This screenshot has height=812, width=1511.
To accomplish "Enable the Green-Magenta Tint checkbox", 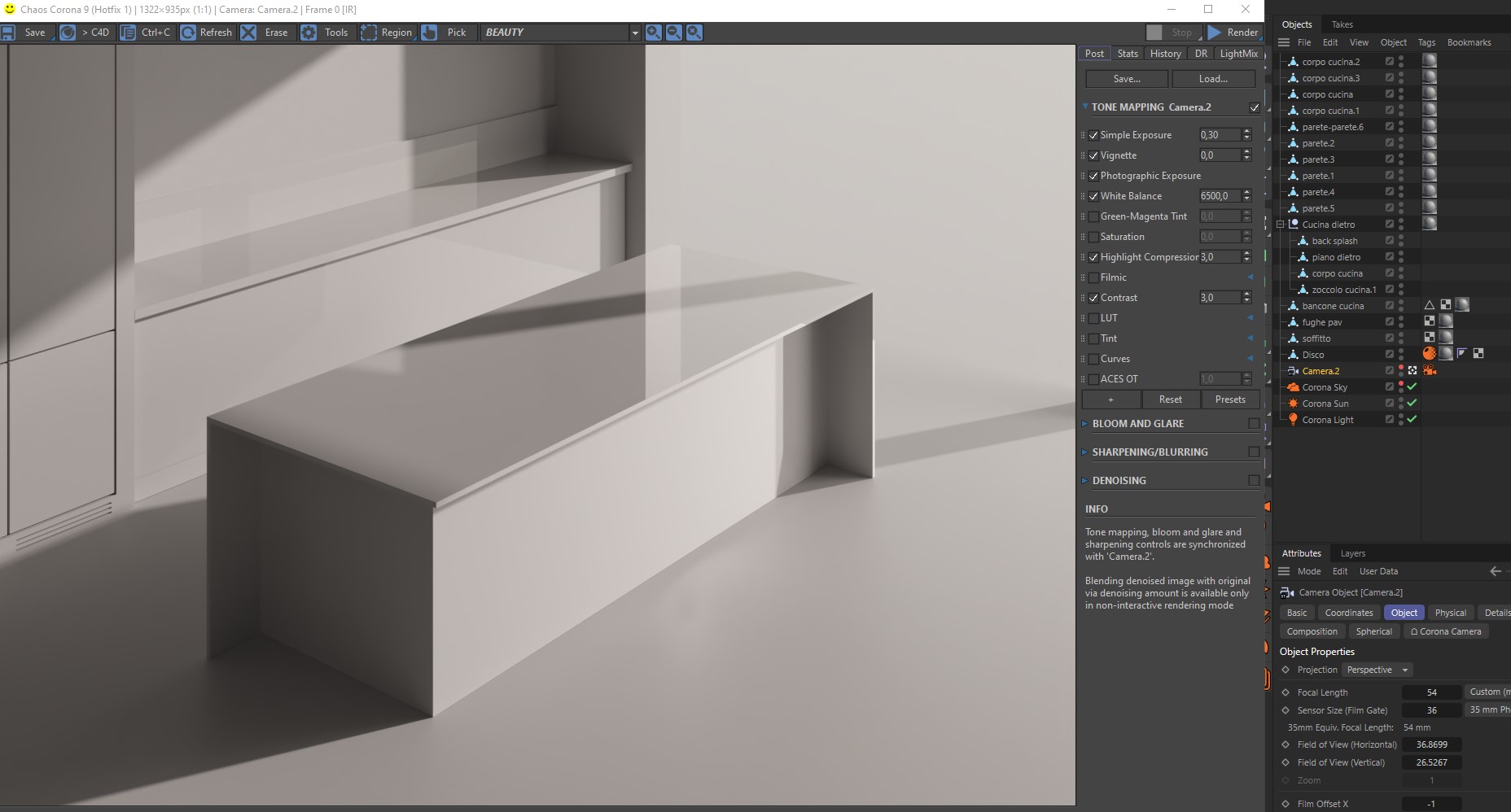I will click(x=1093, y=216).
